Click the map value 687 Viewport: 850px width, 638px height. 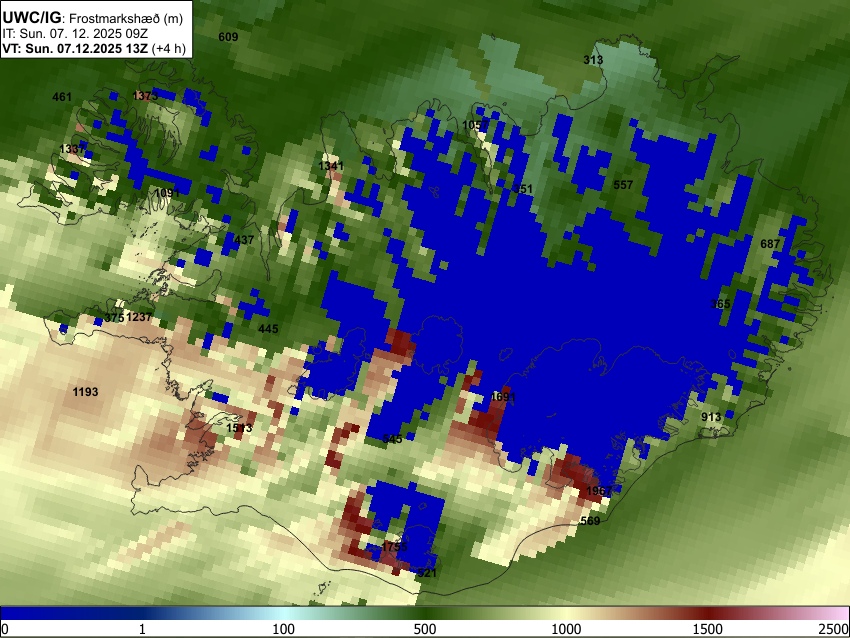pyautogui.click(x=770, y=244)
